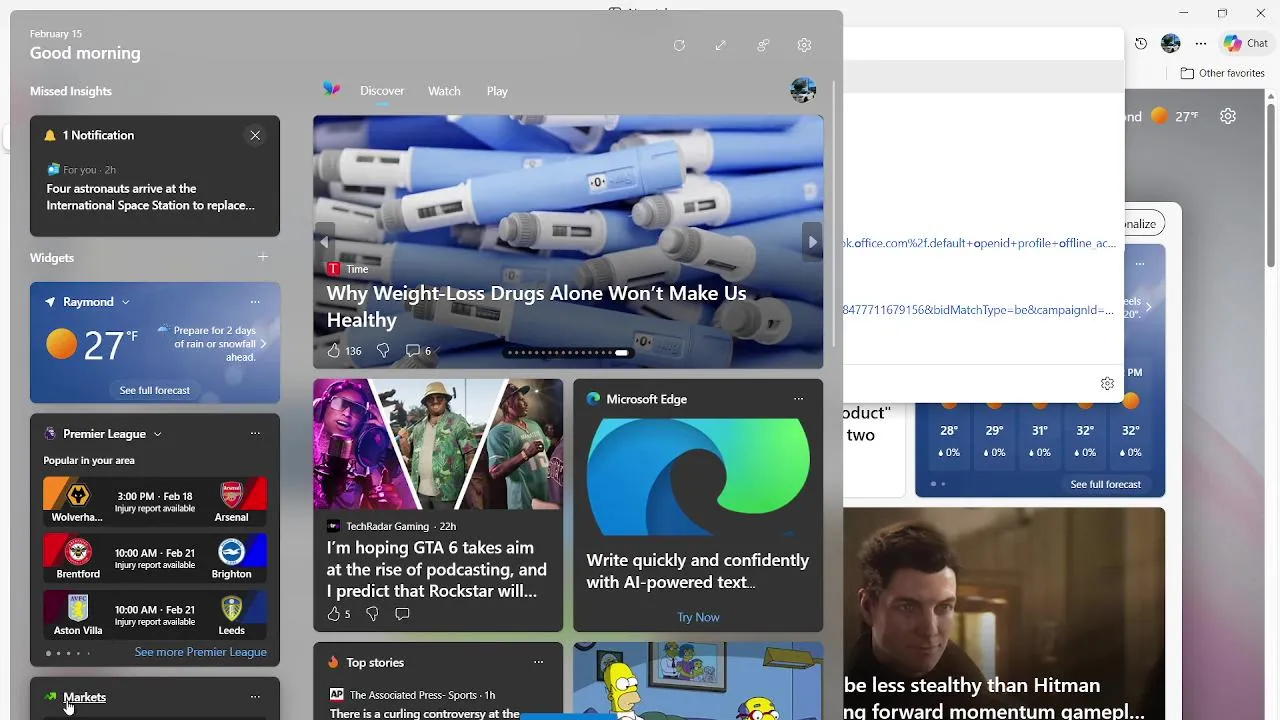
Task: Open Brentford vs Brighton match
Action: point(155,558)
